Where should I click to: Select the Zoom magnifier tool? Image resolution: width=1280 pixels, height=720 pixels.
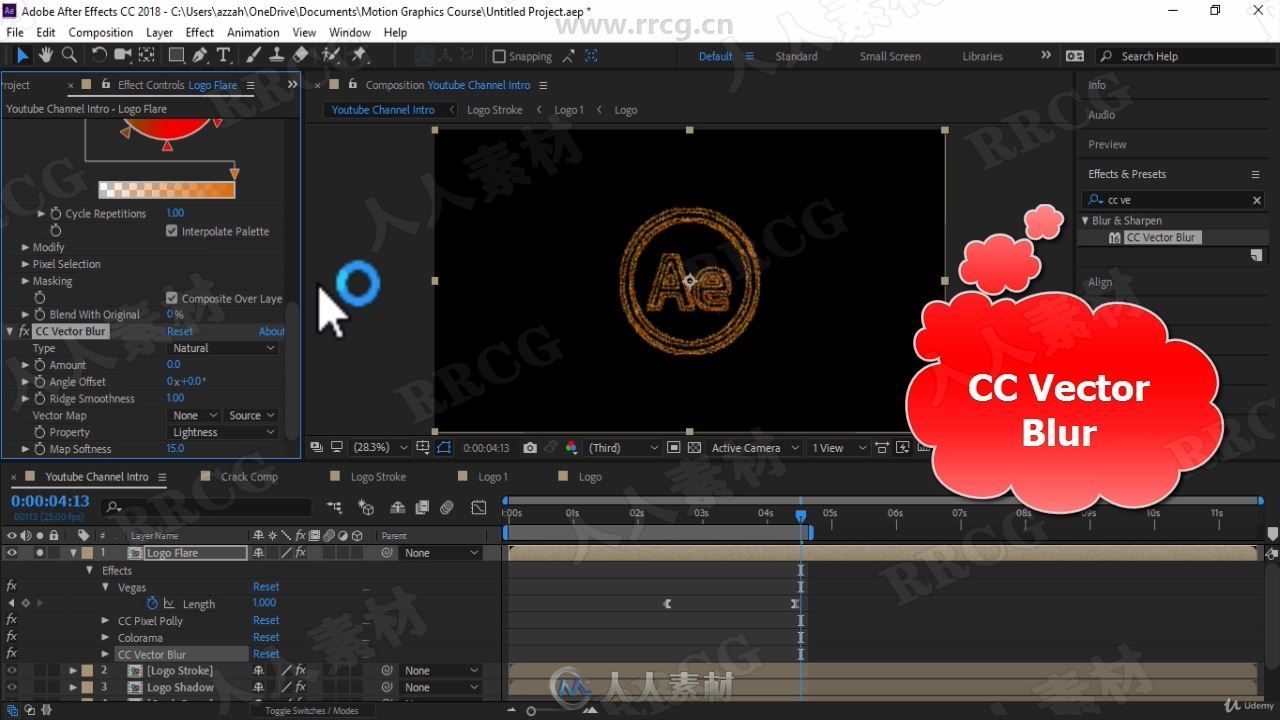(69, 56)
